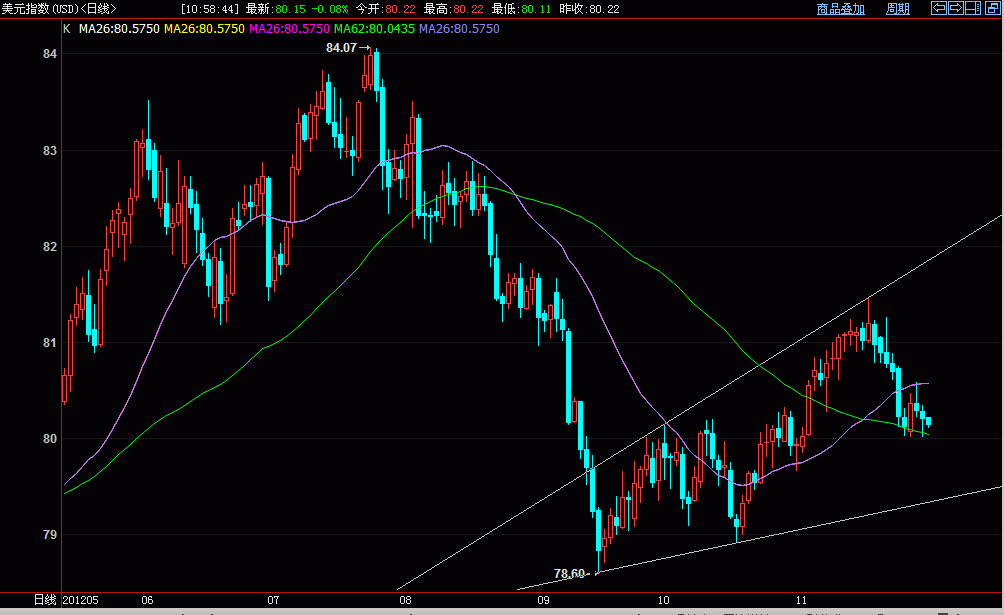Screen dimensions: 1004x615
Task: Open the 商品叠加 overlay link
Action: tap(841, 9)
